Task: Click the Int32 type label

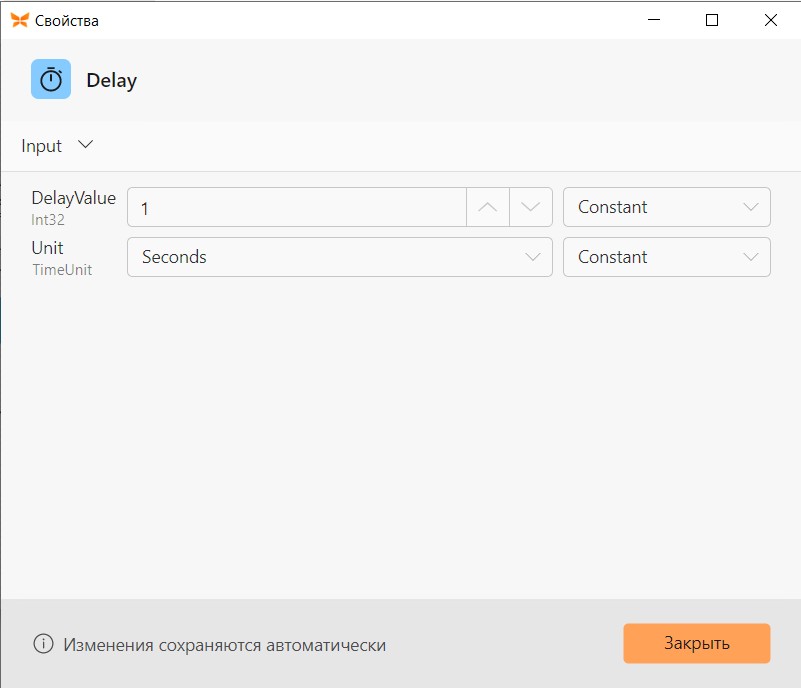Action: coord(48,220)
